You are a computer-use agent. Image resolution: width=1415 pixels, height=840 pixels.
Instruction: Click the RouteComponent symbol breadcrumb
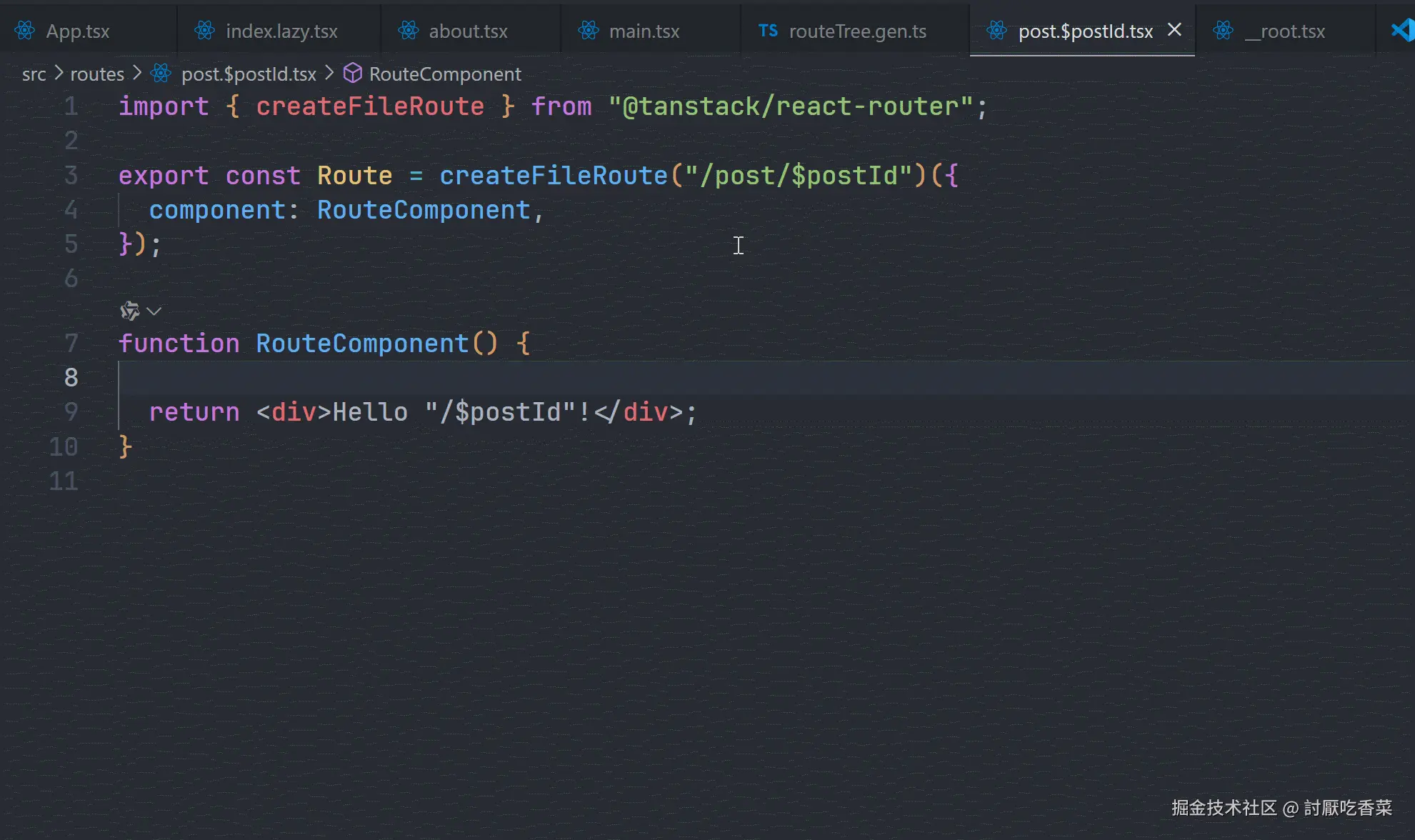click(x=444, y=74)
